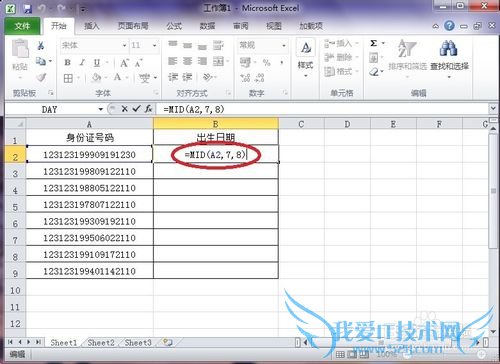This screenshot has width=500, height=364.
Task: Open the 文件 File tab
Action: (x=22, y=26)
